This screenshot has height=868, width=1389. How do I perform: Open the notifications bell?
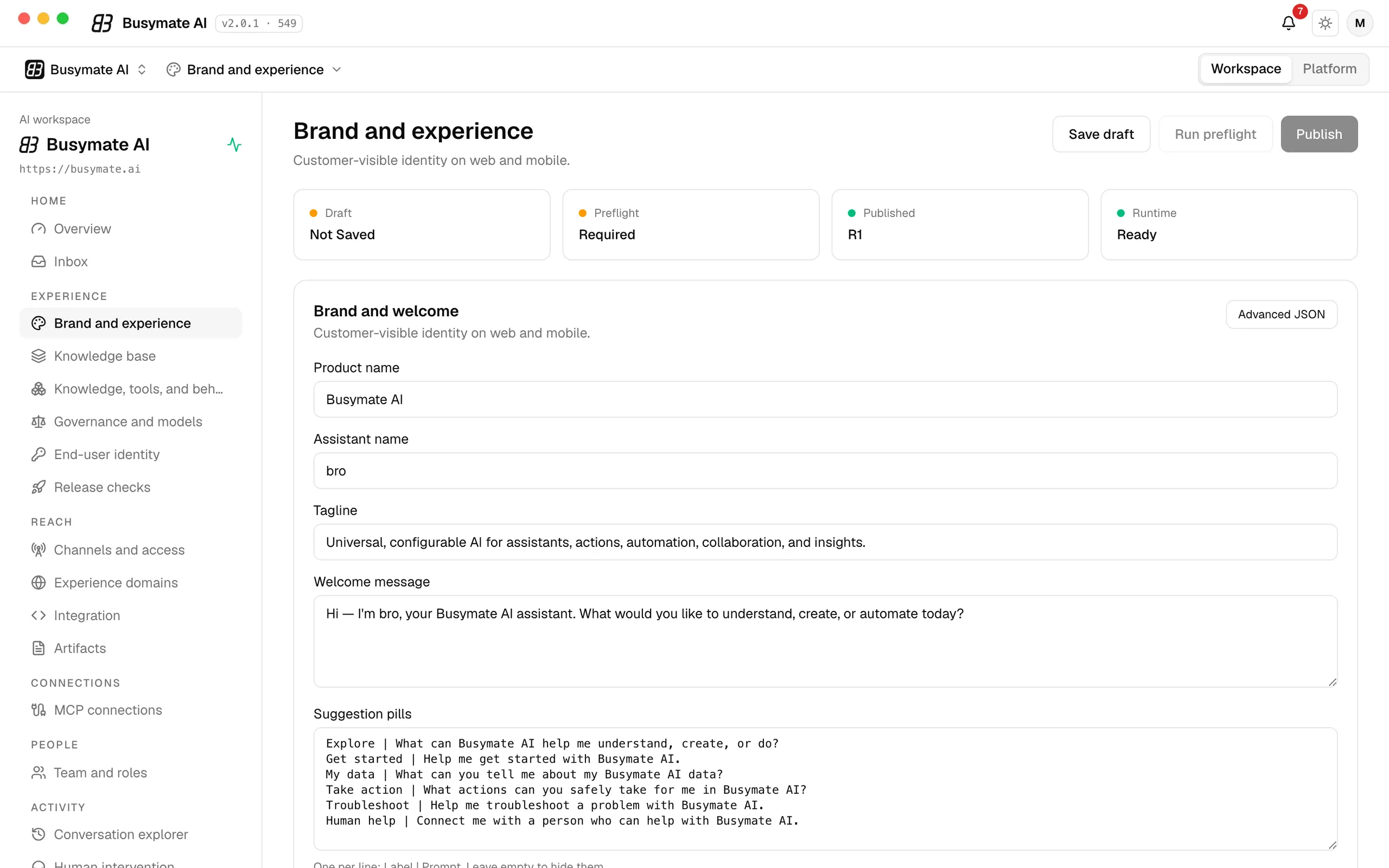(1288, 23)
